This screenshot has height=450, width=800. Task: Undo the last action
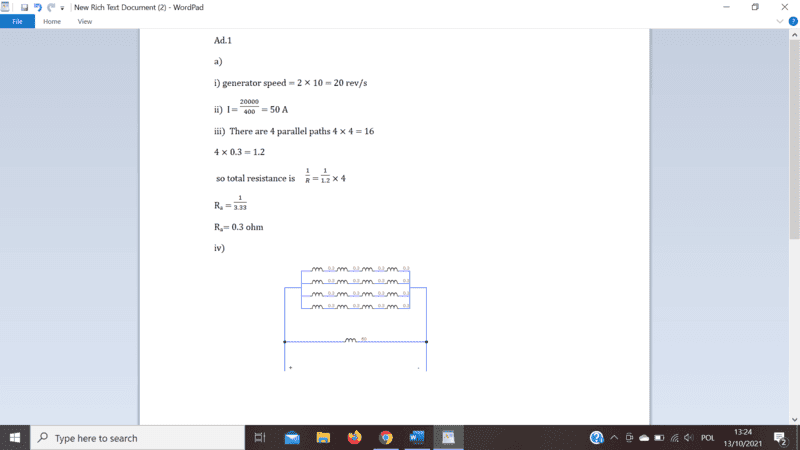click(x=37, y=7)
